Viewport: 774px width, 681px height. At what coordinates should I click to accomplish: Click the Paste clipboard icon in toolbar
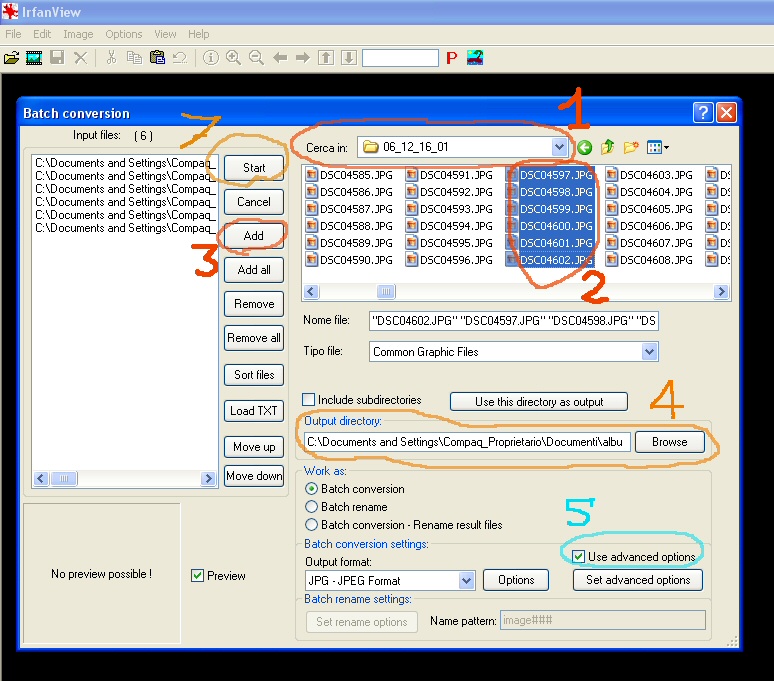[157, 58]
